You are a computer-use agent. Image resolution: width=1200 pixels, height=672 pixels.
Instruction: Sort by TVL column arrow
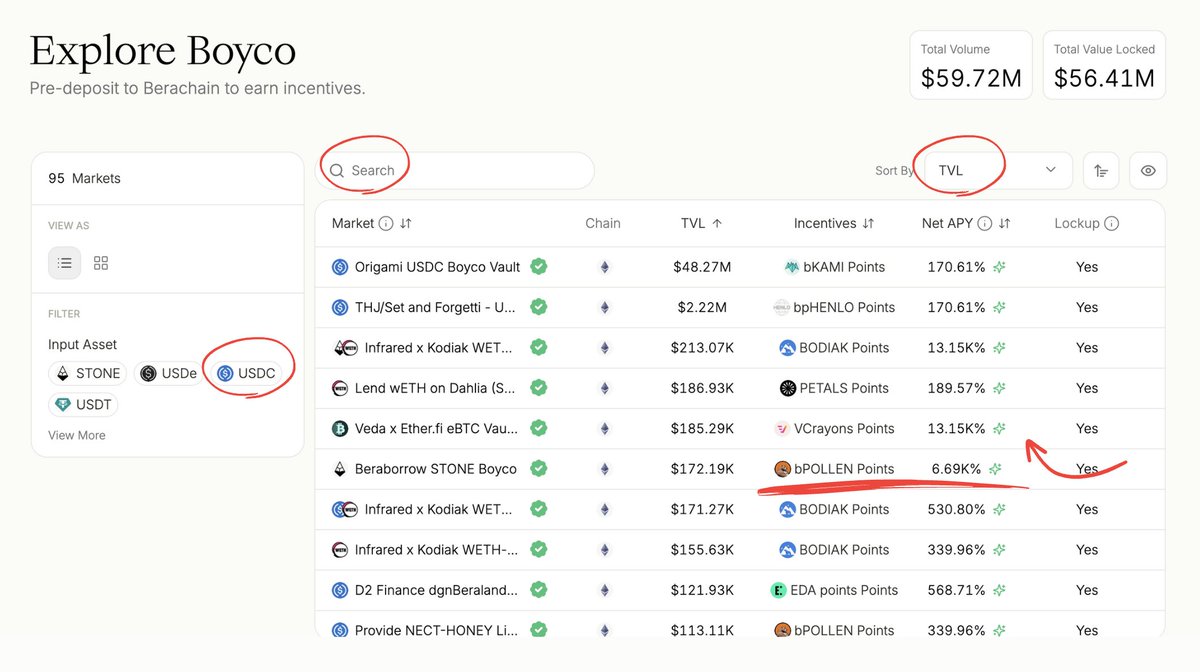click(717, 224)
